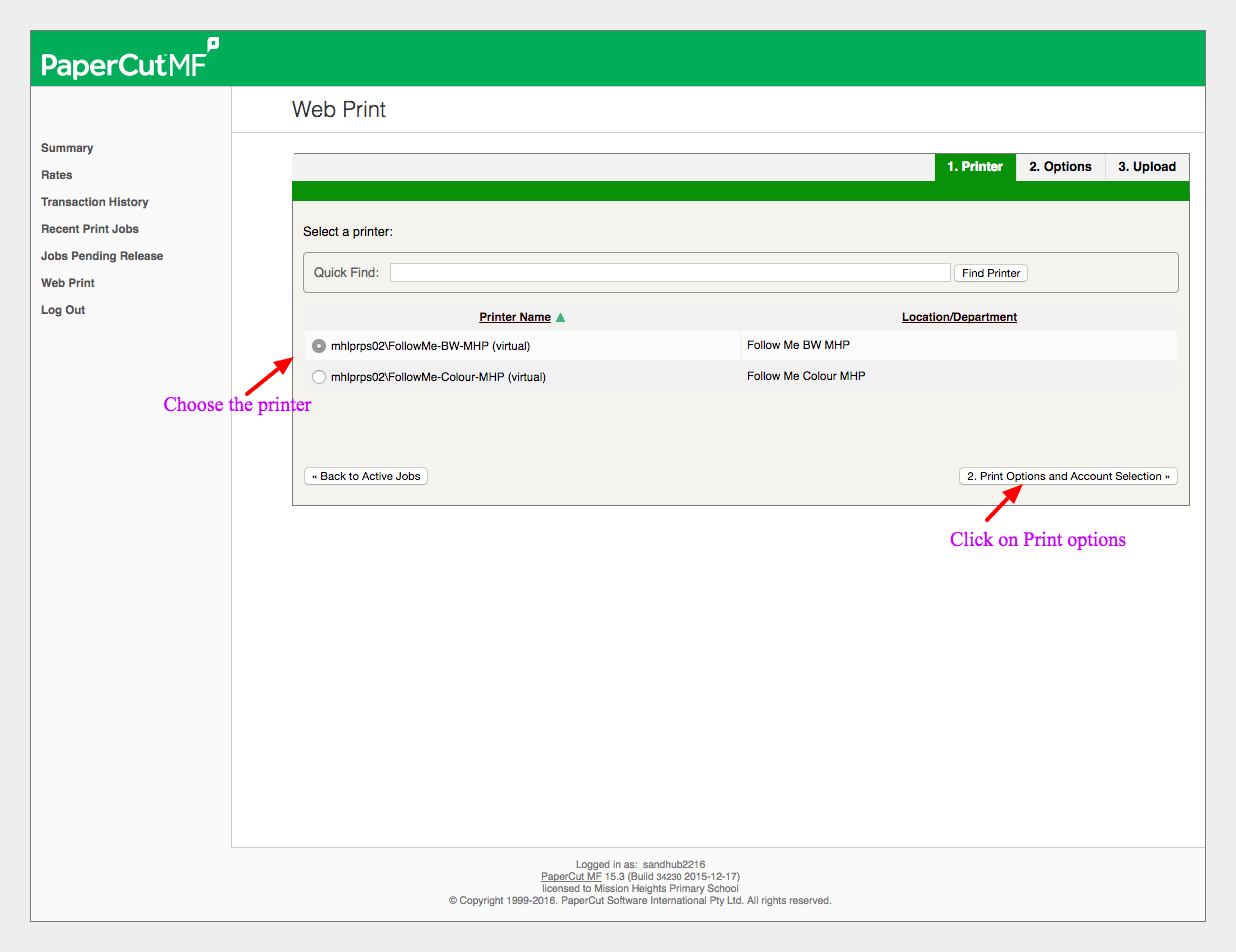Focus the Quick Find text field
1236x952 pixels.
(670, 273)
